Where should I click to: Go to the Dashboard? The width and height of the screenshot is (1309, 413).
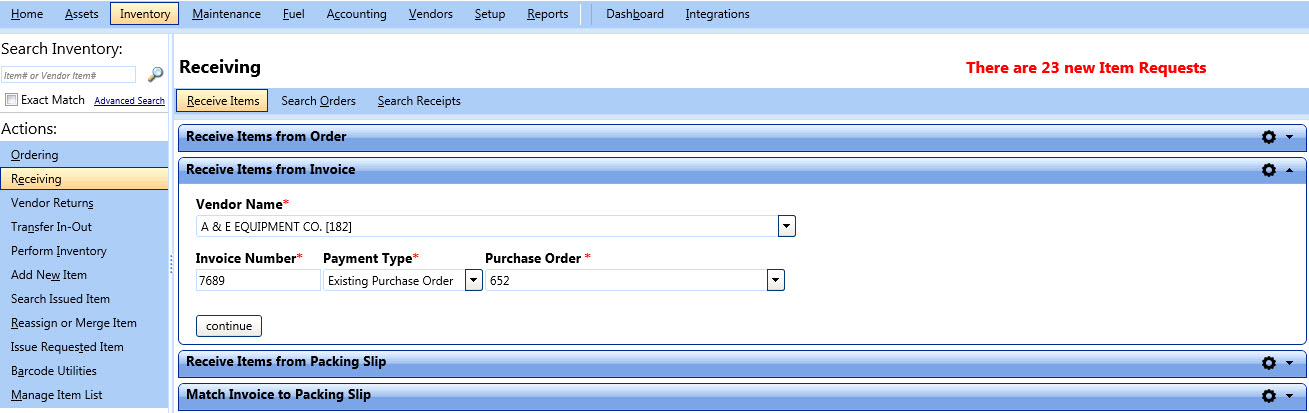click(x=635, y=14)
